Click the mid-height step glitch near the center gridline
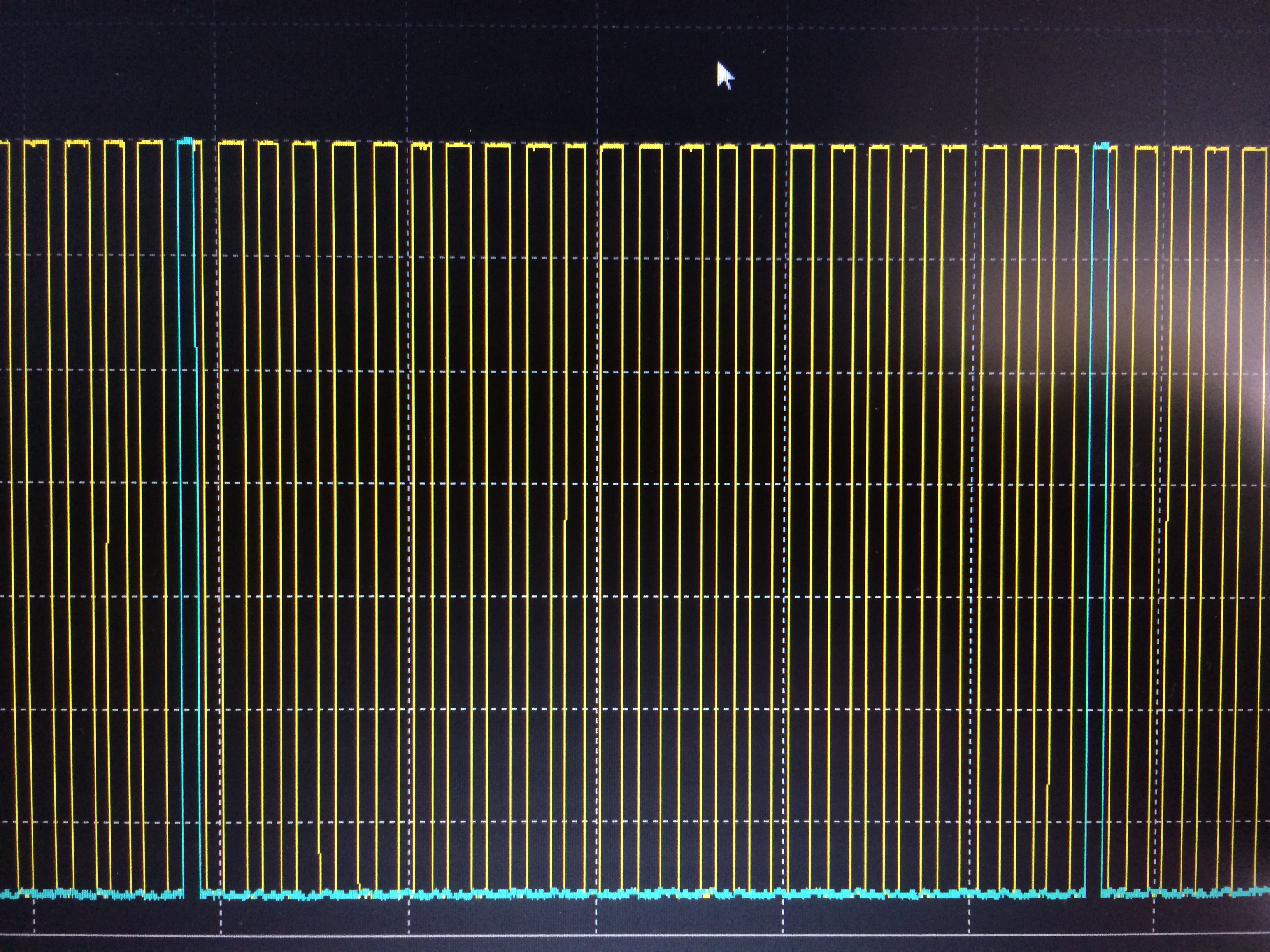The image size is (1270, 952). 565,520
